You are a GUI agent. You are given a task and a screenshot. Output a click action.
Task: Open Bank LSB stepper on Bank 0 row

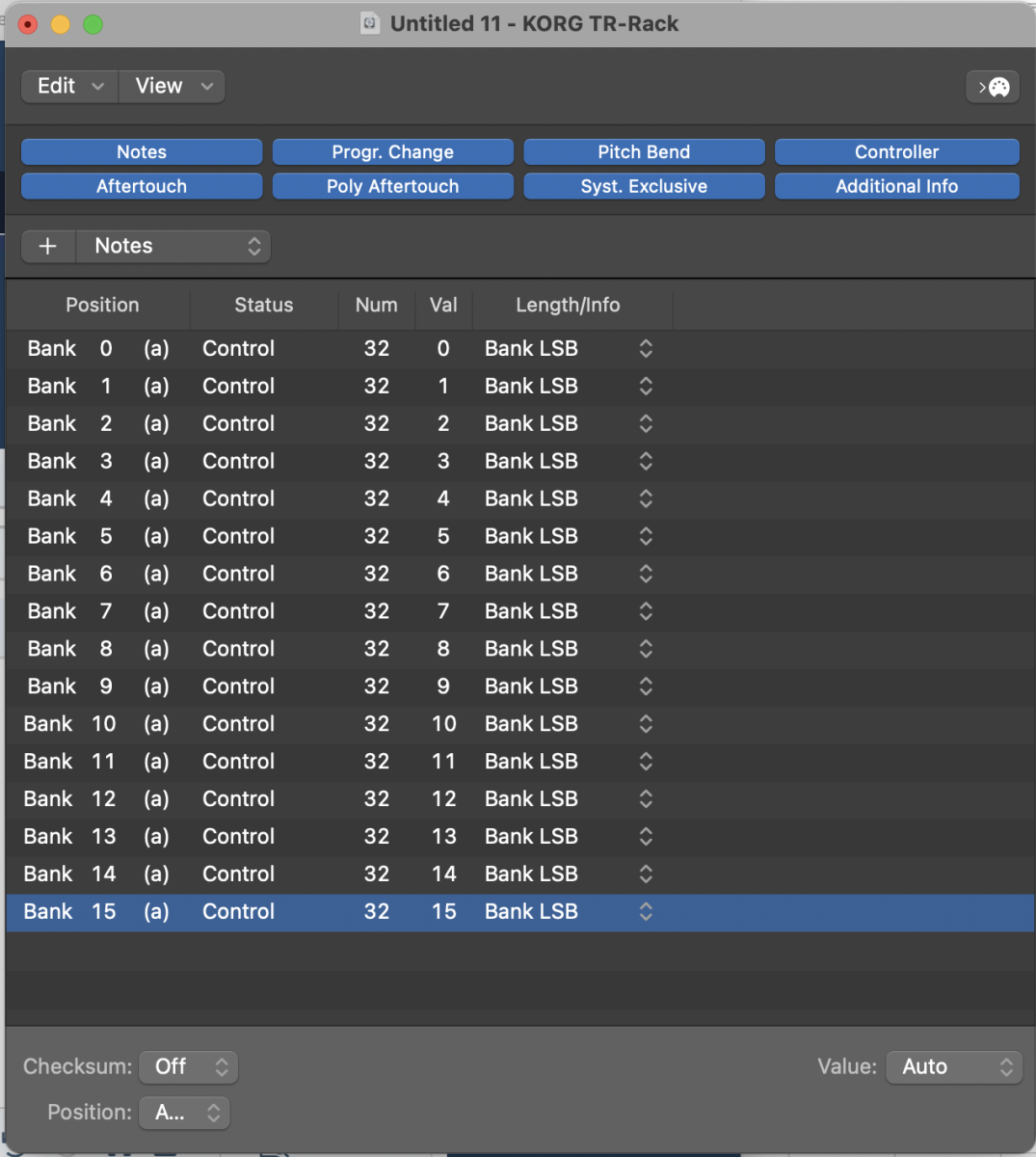[646, 349]
